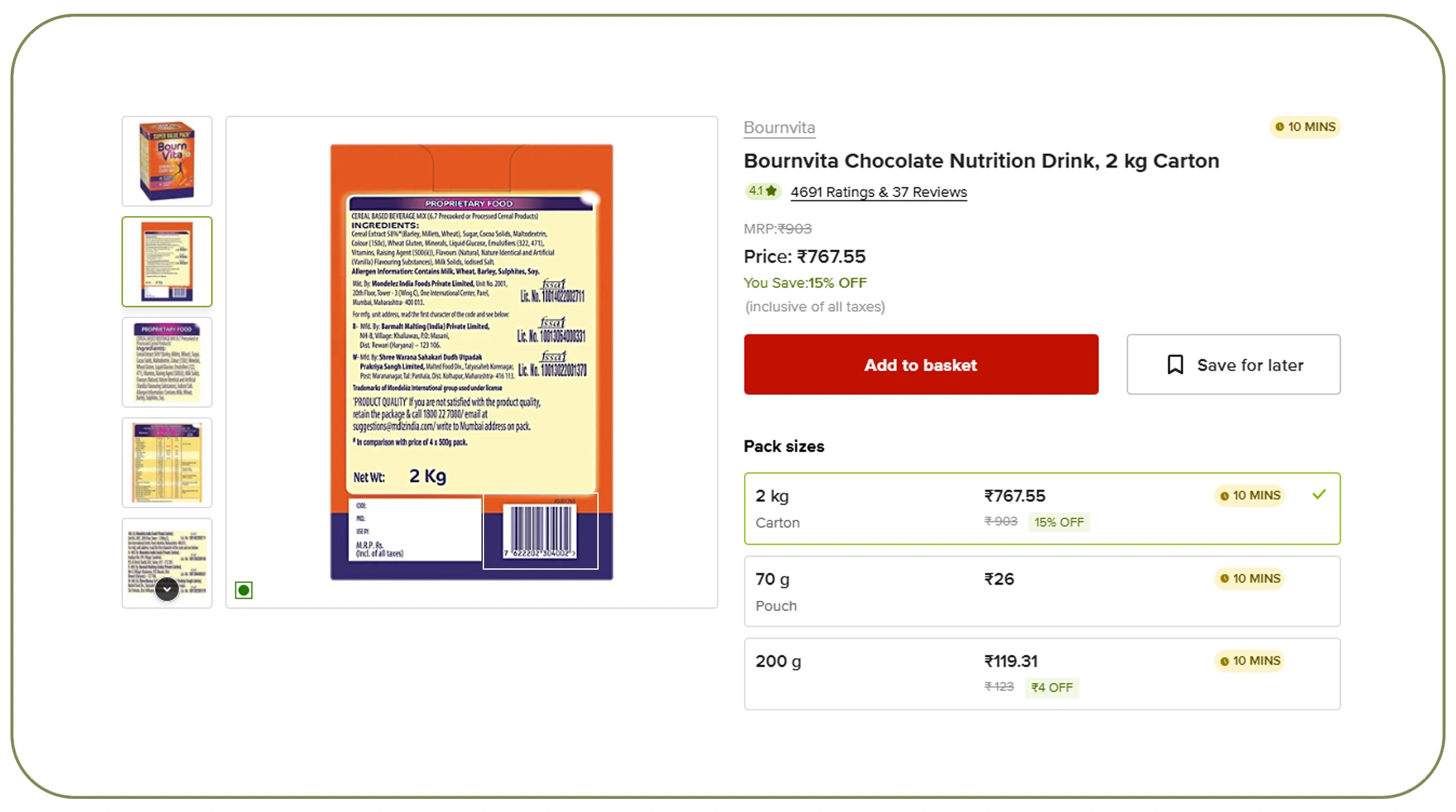1456x812 pixels.
Task: Click the bookmark icon on Save for later
Action: (x=1176, y=365)
